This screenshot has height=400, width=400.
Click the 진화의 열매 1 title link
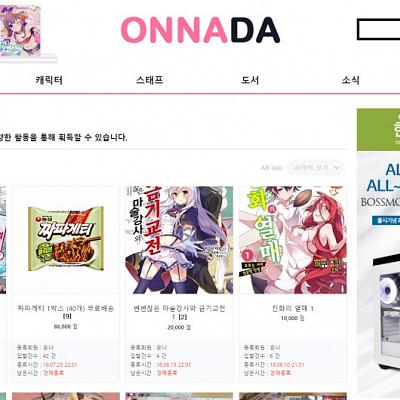click(293, 308)
